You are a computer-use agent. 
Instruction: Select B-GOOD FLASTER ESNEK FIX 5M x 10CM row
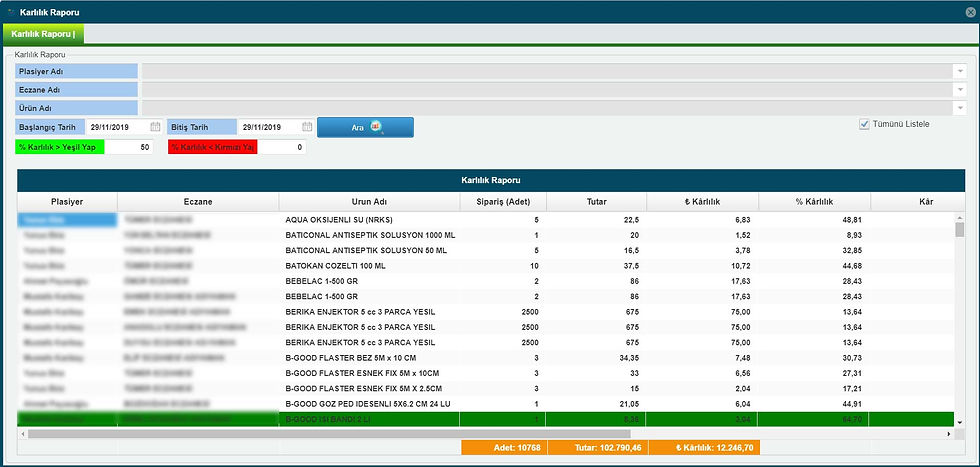click(x=486, y=373)
